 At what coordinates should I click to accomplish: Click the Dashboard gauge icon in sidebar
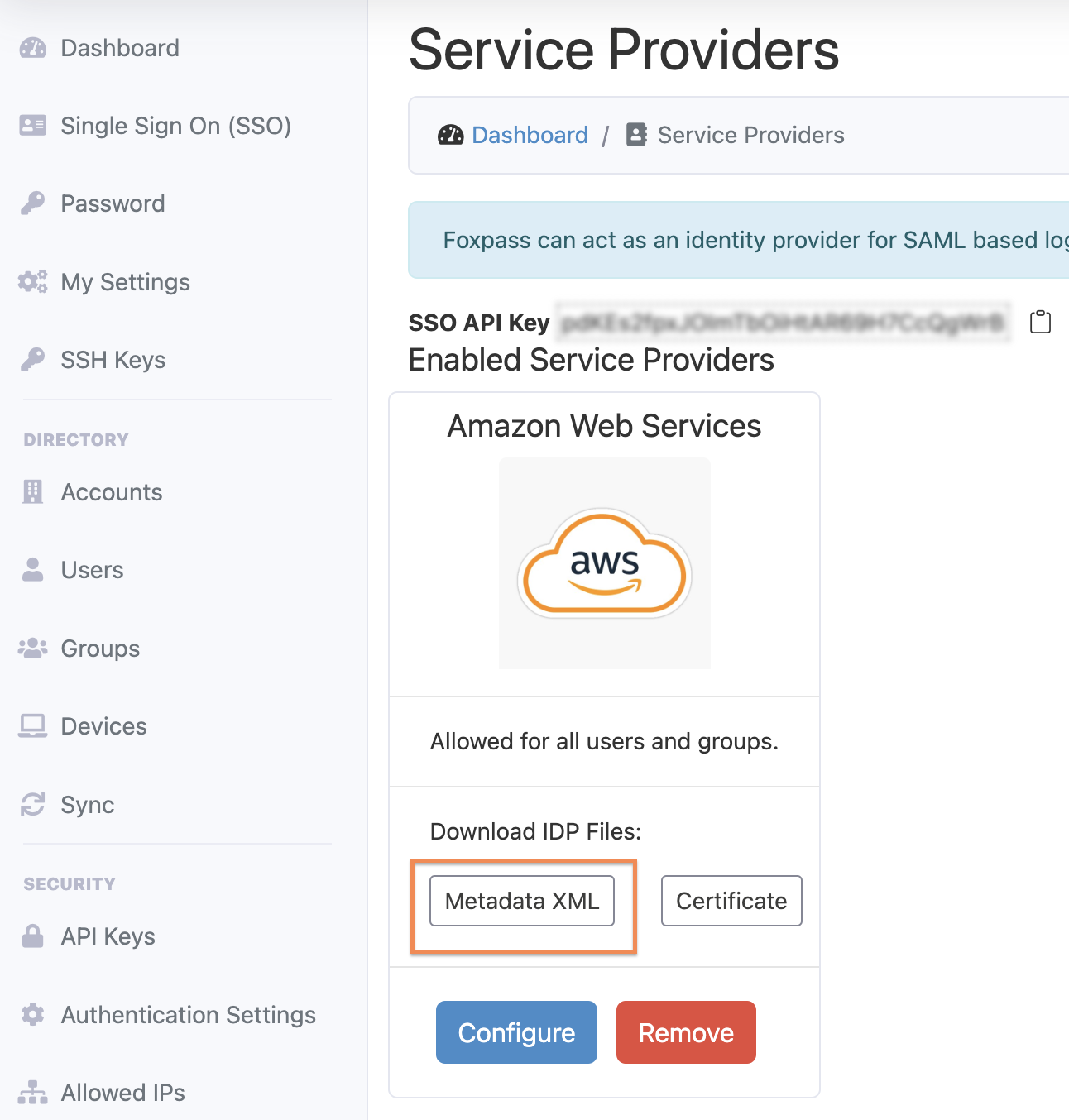pos(33,48)
